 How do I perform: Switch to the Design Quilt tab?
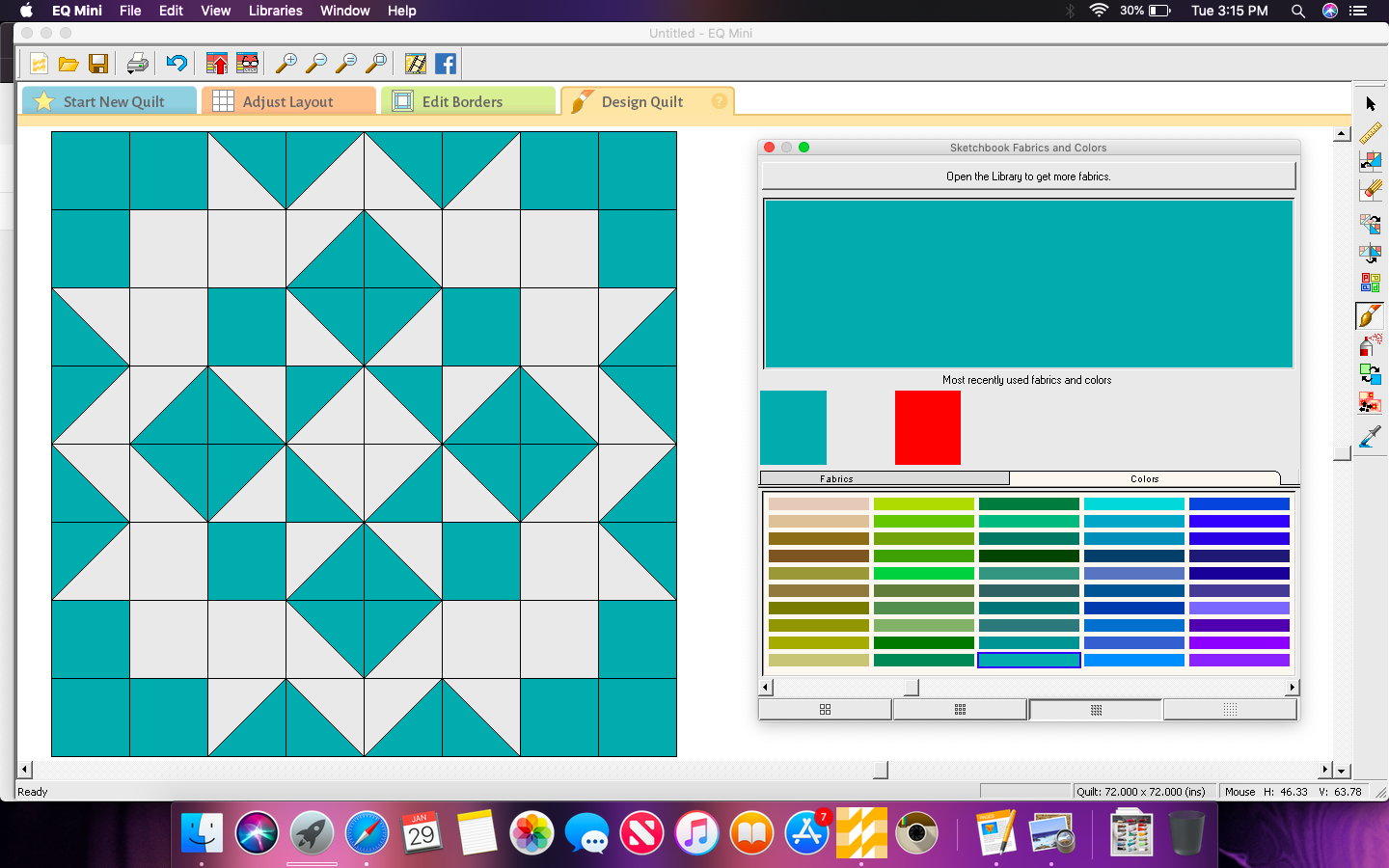(647, 101)
